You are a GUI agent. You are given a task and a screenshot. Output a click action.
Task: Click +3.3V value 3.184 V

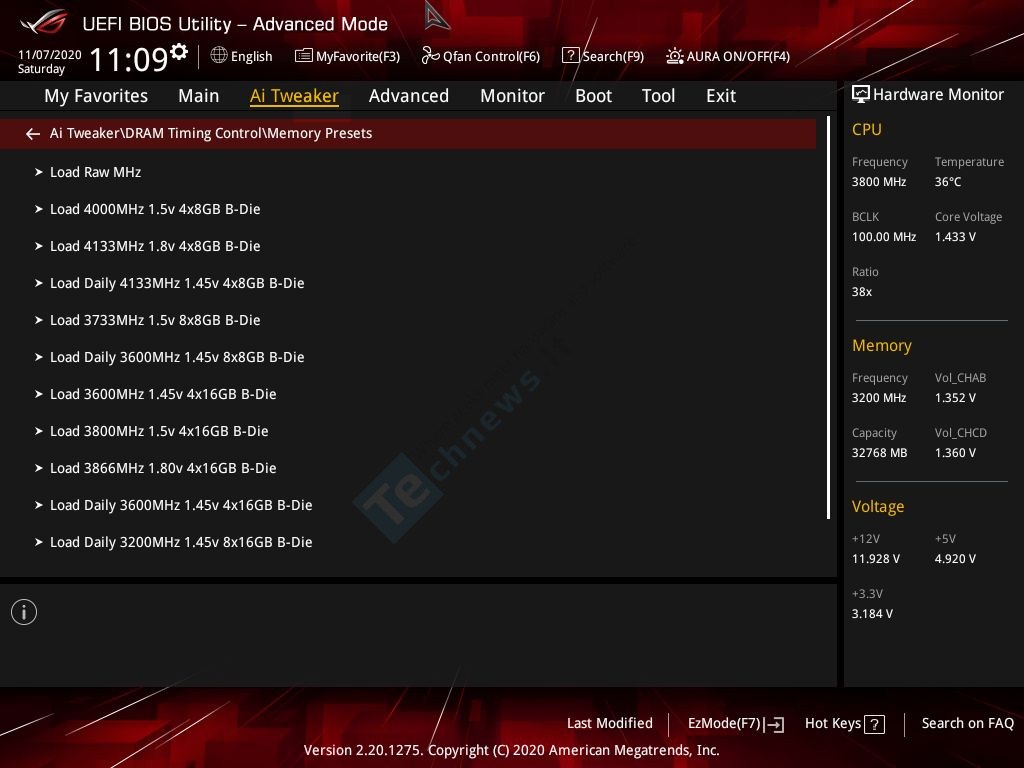point(872,614)
